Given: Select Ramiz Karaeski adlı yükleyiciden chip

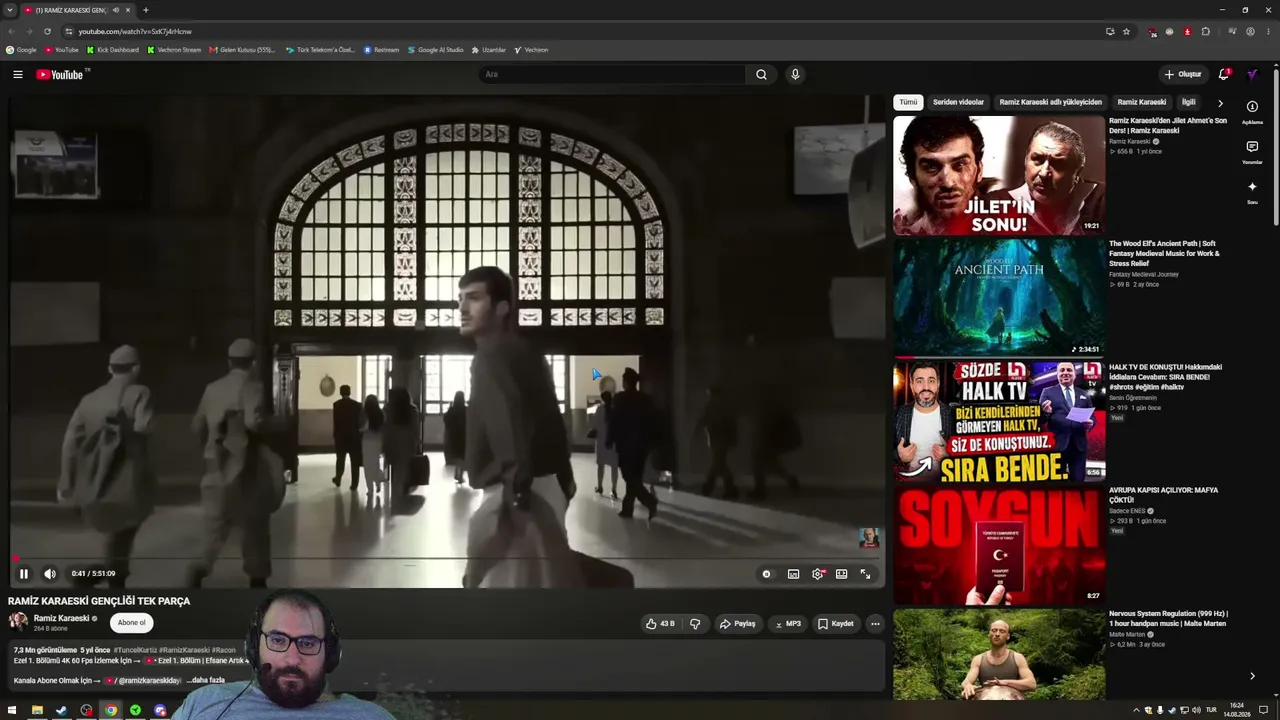Looking at the screenshot, I should coord(1050,102).
